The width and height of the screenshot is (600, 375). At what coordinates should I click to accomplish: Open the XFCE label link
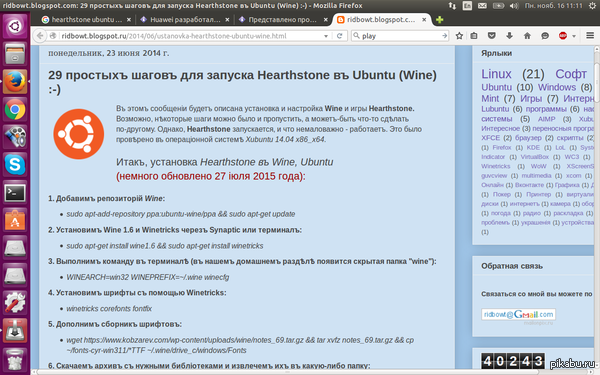tap(491, 138)
